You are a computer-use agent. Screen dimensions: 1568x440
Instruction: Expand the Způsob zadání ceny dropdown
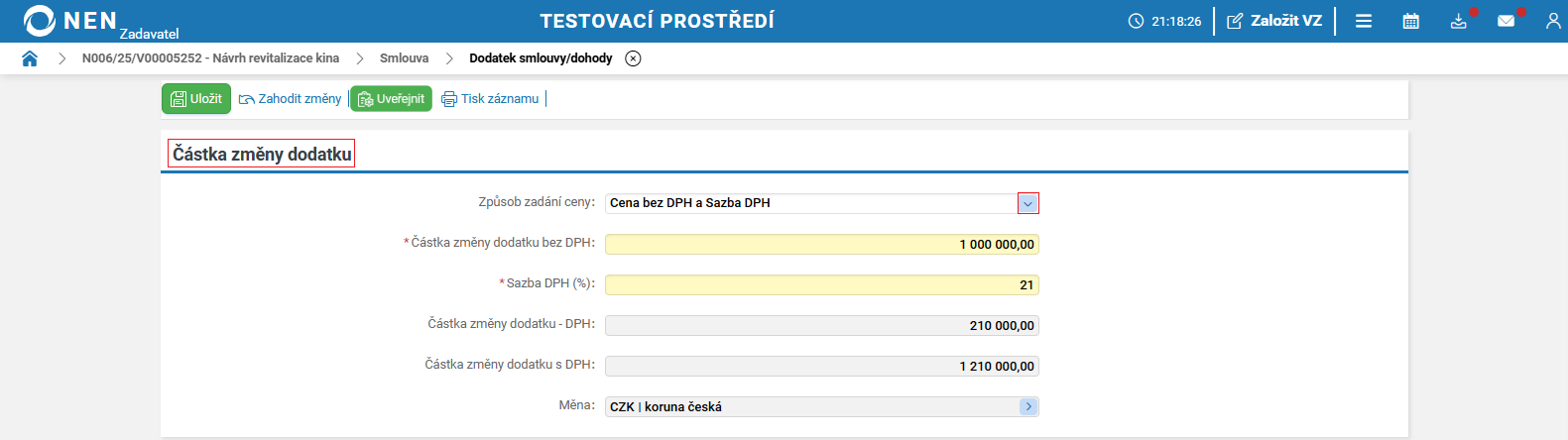[1028, 203]
